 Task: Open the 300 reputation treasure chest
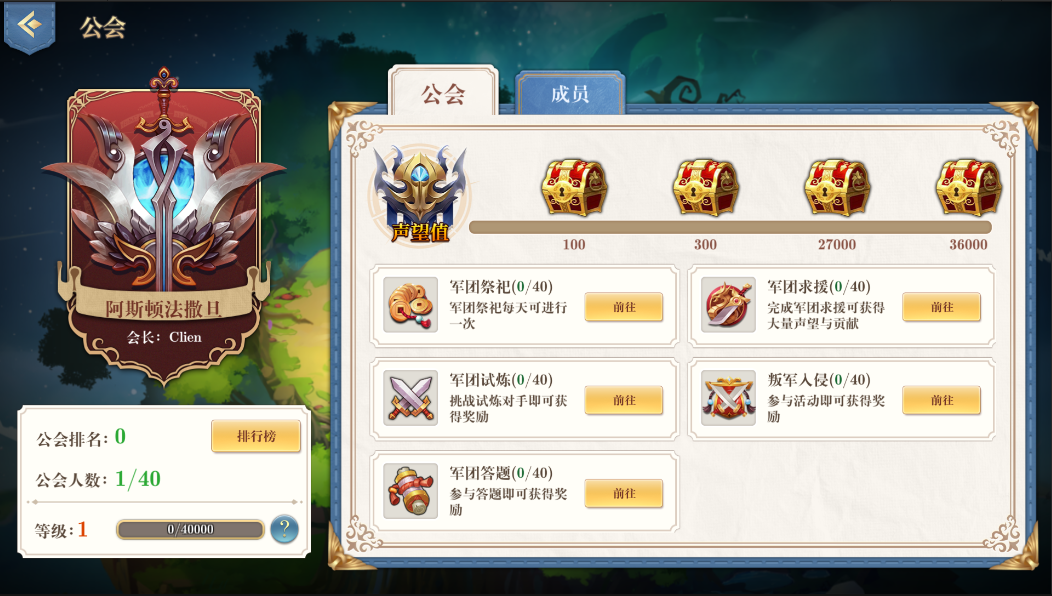tap(706, 187)
